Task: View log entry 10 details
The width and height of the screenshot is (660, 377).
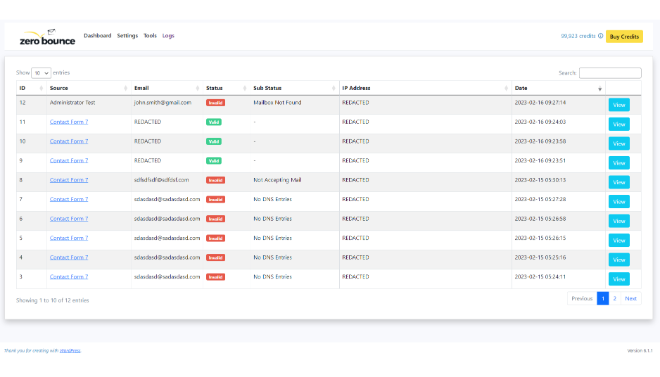Action: click(619, 143)
